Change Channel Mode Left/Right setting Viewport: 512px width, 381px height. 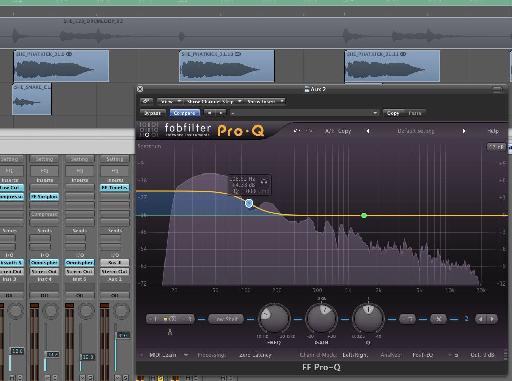(x=355, y=355)
